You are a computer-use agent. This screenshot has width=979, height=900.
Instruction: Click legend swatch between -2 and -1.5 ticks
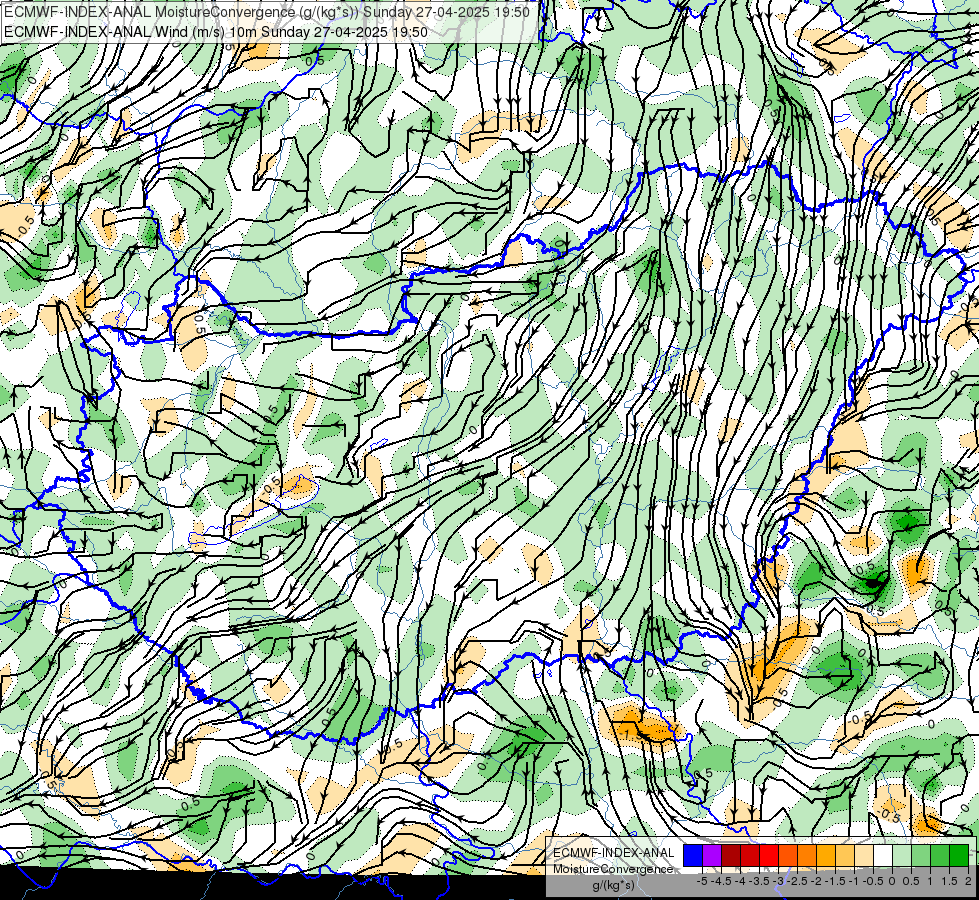(x=826, y=855)
